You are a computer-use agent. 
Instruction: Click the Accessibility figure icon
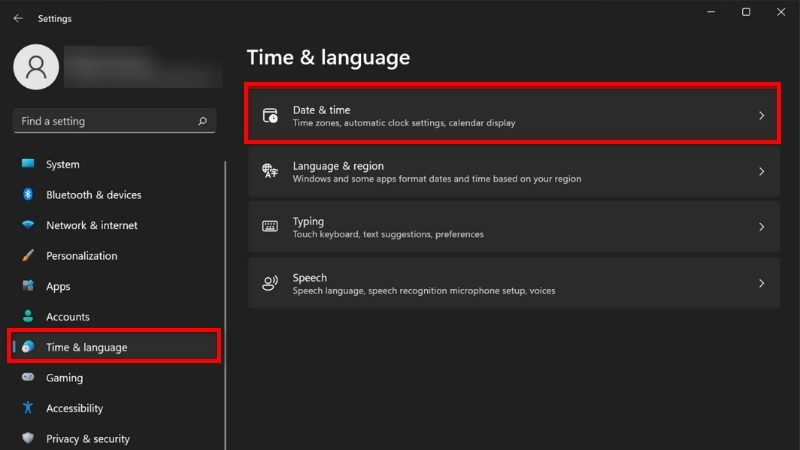click(x=28, y=408)
